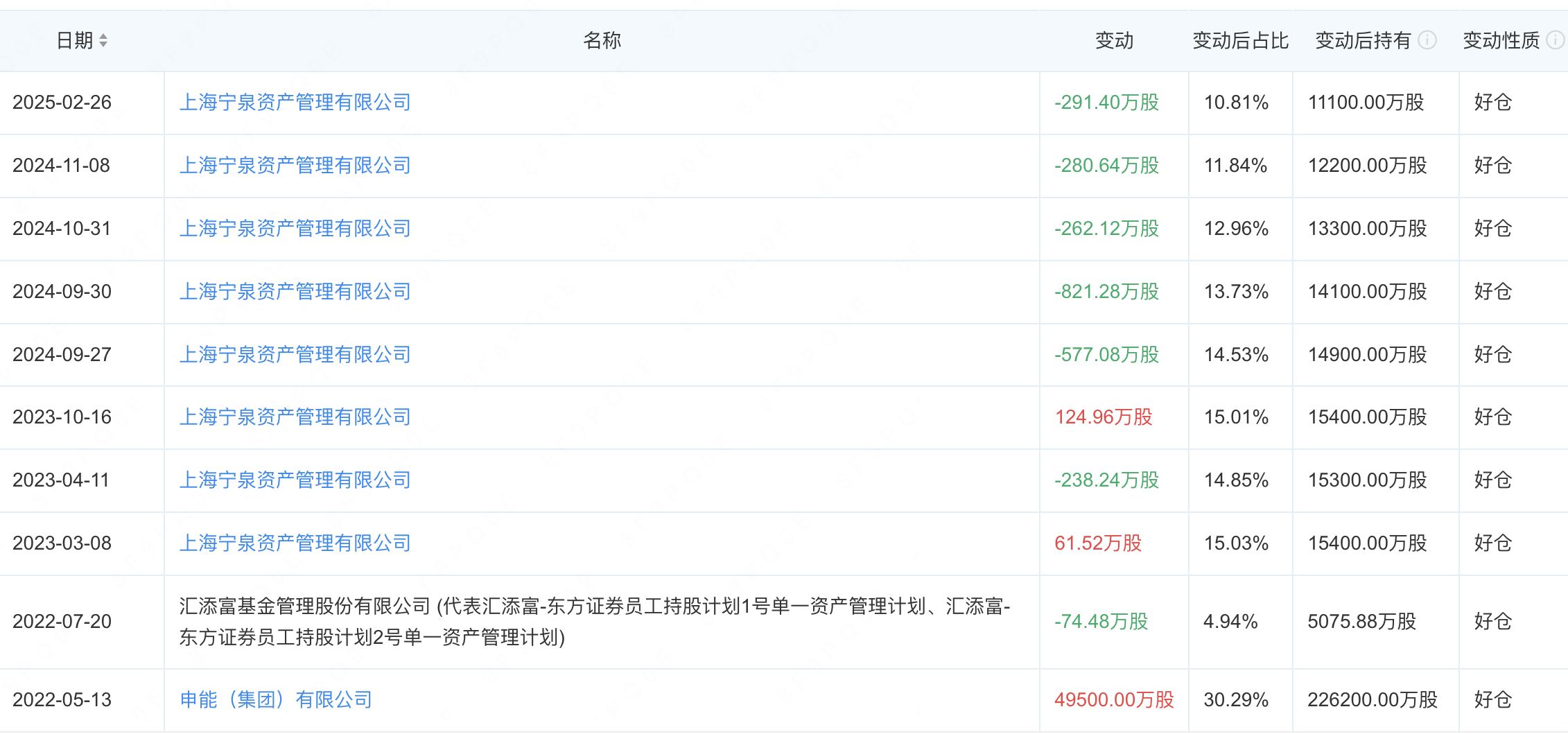Viewport: 1568px width, 734px height.
Task: Open 上海宁泉资产管理有限公司 link in 2024-10-31 row
Action: point(295,229)
